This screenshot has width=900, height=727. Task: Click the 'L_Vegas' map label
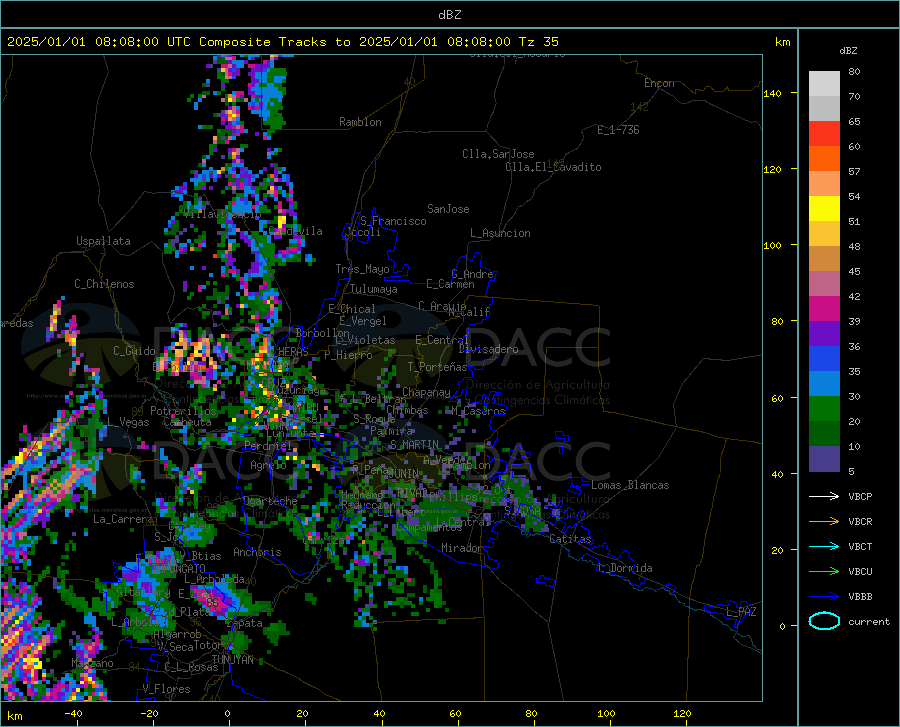[128, 422]
